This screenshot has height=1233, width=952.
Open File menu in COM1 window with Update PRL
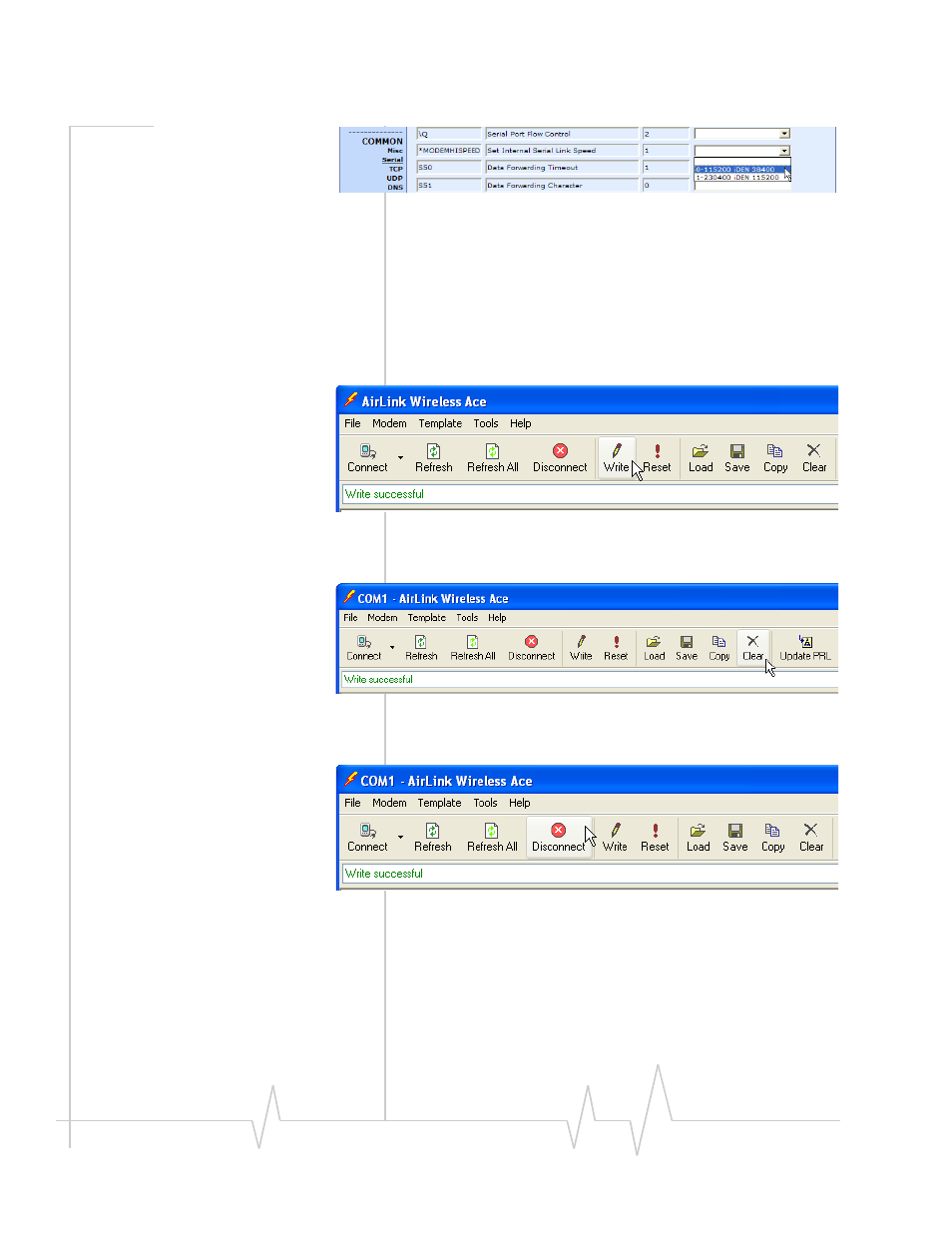350,618
